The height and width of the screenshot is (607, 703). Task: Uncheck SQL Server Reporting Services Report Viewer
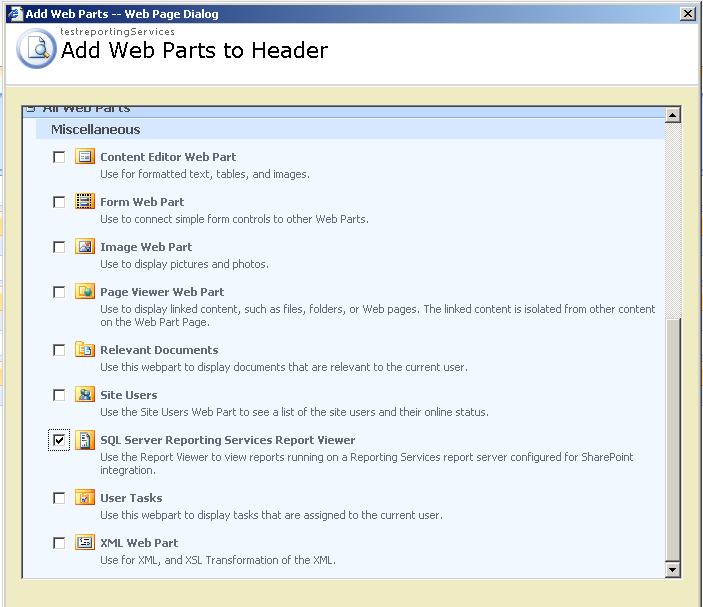(59, 440)
